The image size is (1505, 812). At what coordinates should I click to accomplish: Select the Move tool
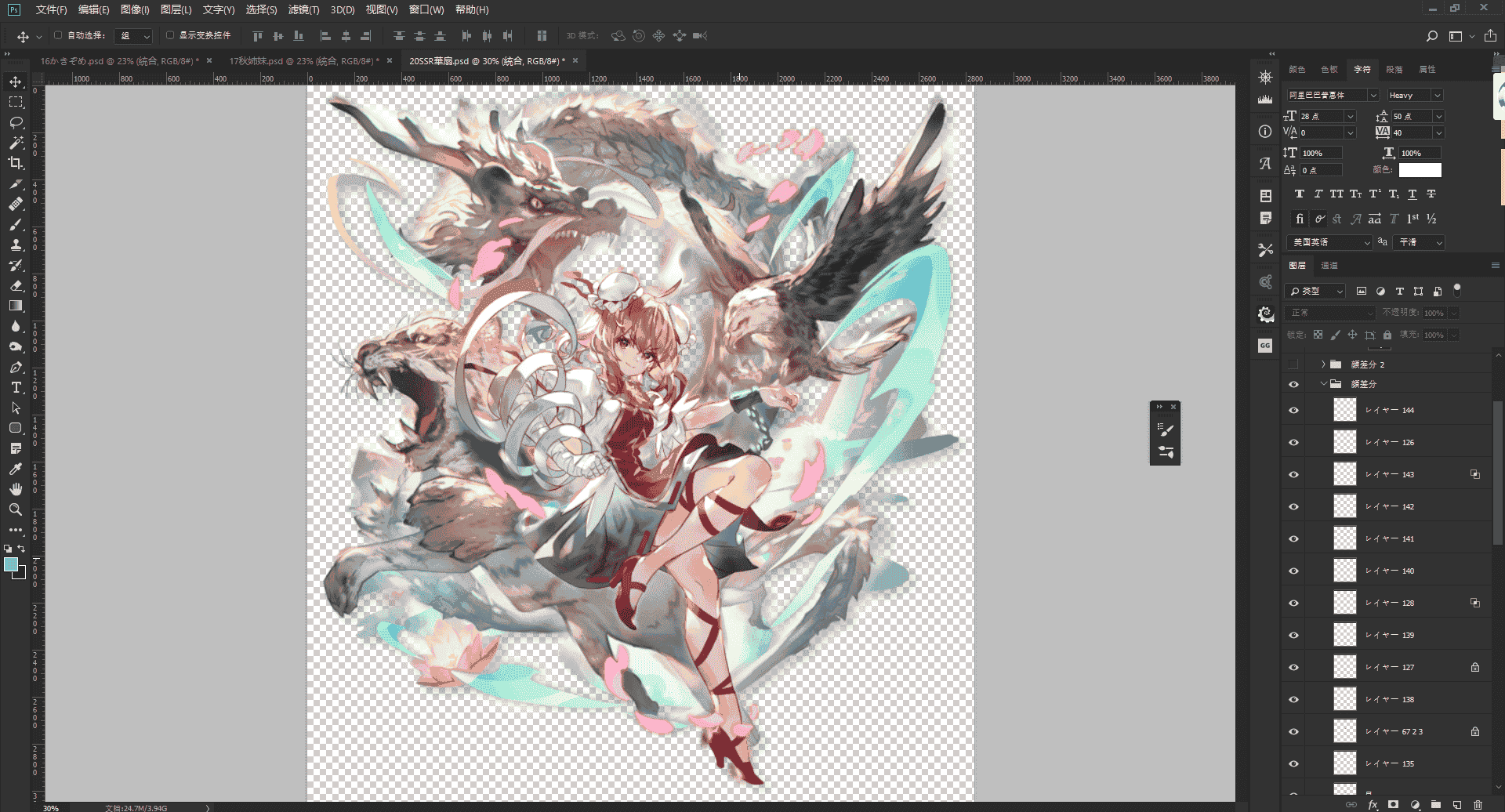(x=16, y=82)
